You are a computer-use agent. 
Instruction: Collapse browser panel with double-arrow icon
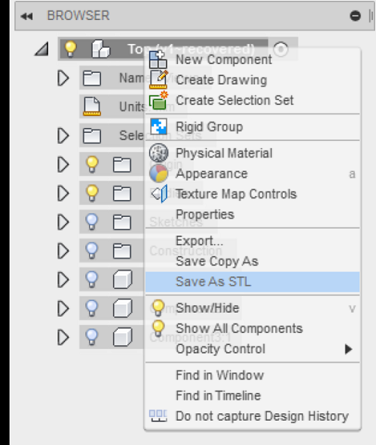(x=27, y=16)
